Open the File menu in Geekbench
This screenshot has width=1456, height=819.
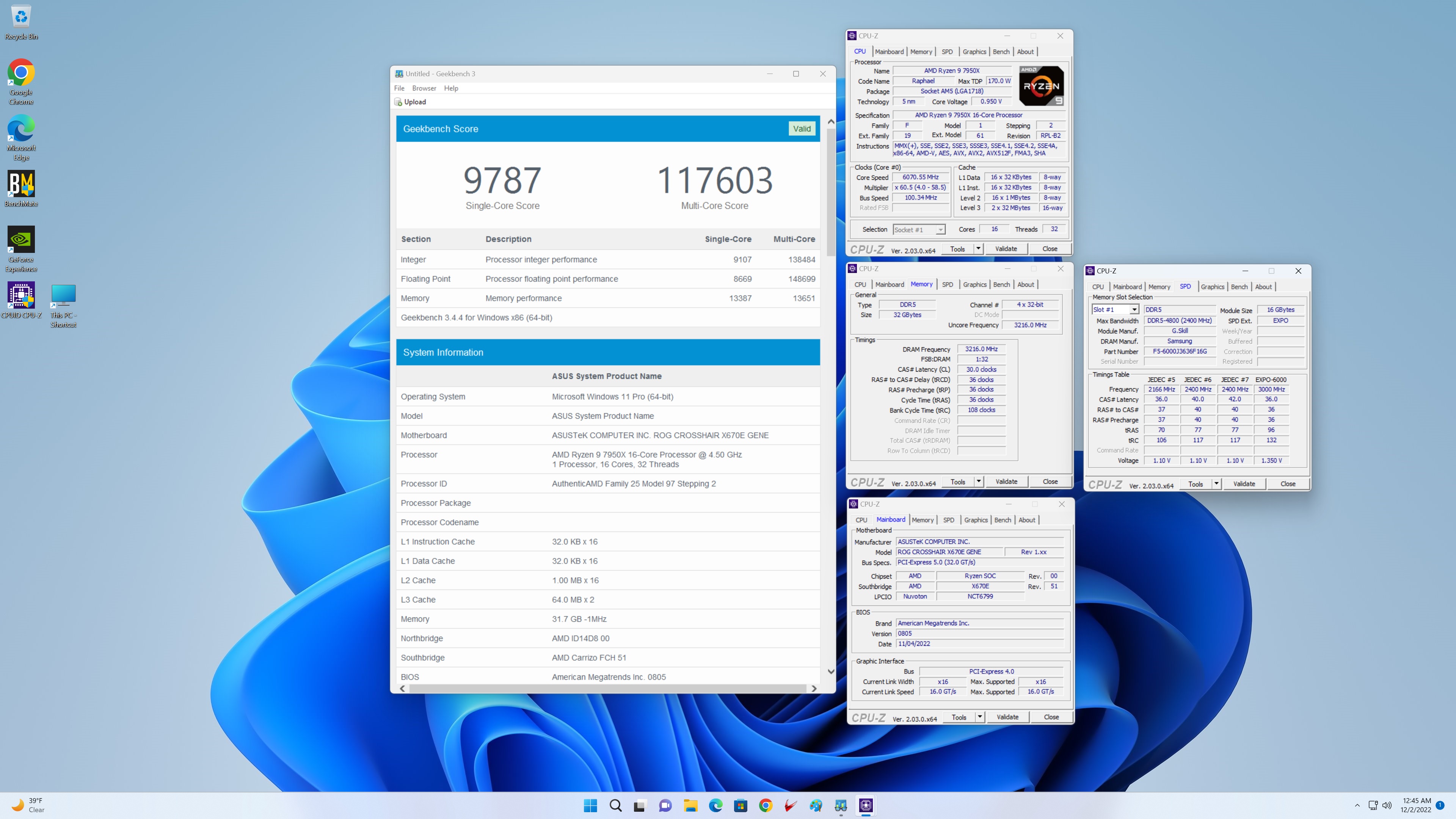click(399, 88)
